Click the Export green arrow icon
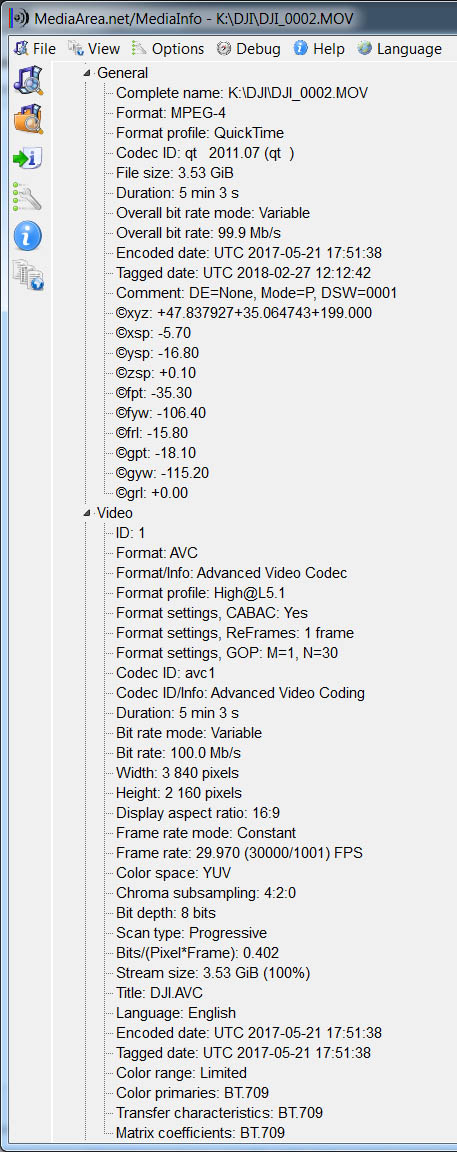 click(x=28, y=158)
